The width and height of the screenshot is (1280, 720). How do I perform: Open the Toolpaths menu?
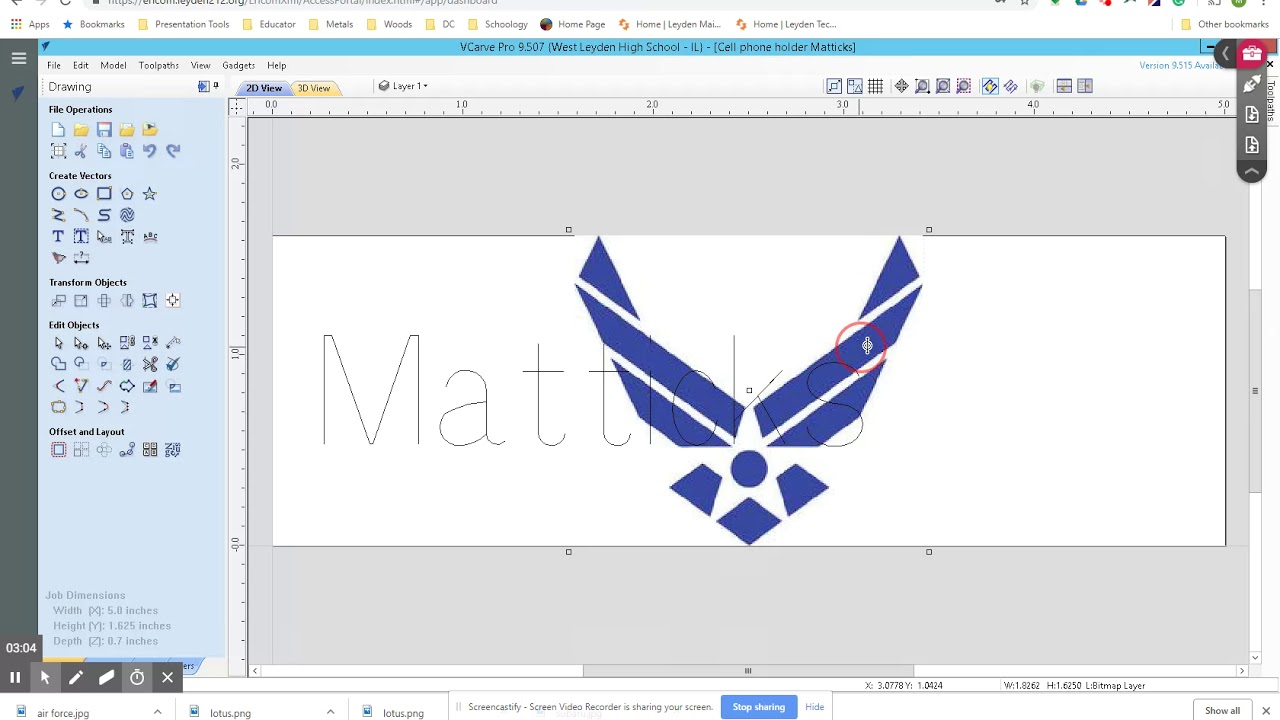(x=159, y=66)
